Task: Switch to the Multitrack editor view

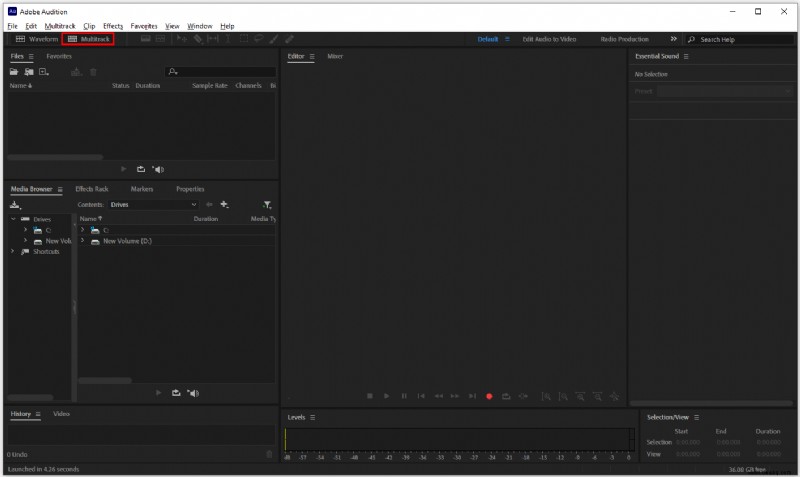Action: 89,39
